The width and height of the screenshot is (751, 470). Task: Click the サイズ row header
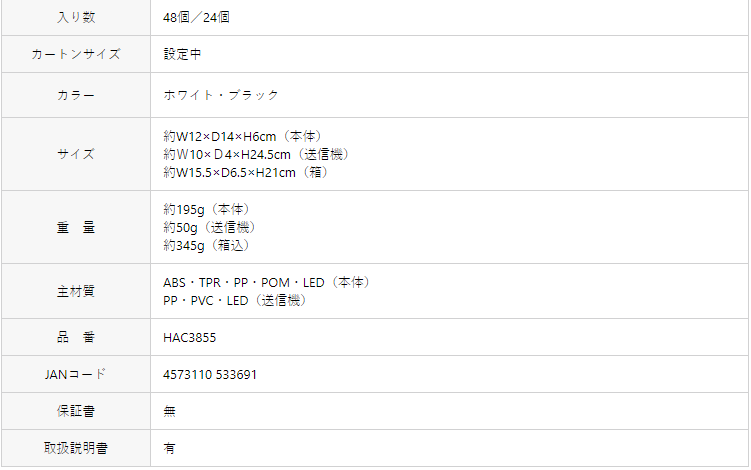click(76, 154)
